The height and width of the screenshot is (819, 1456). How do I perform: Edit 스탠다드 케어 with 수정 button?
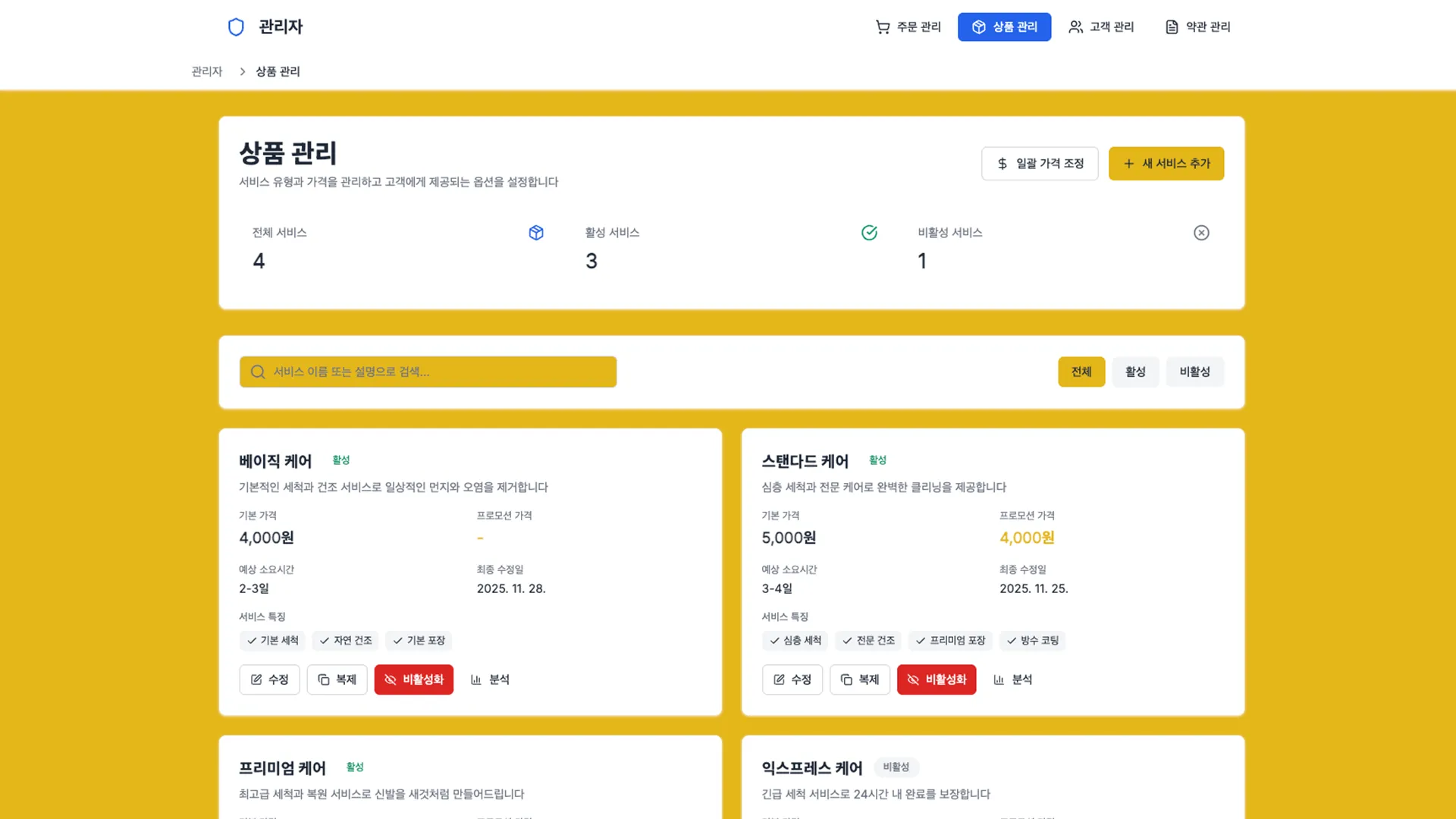[x=792, y=679]
